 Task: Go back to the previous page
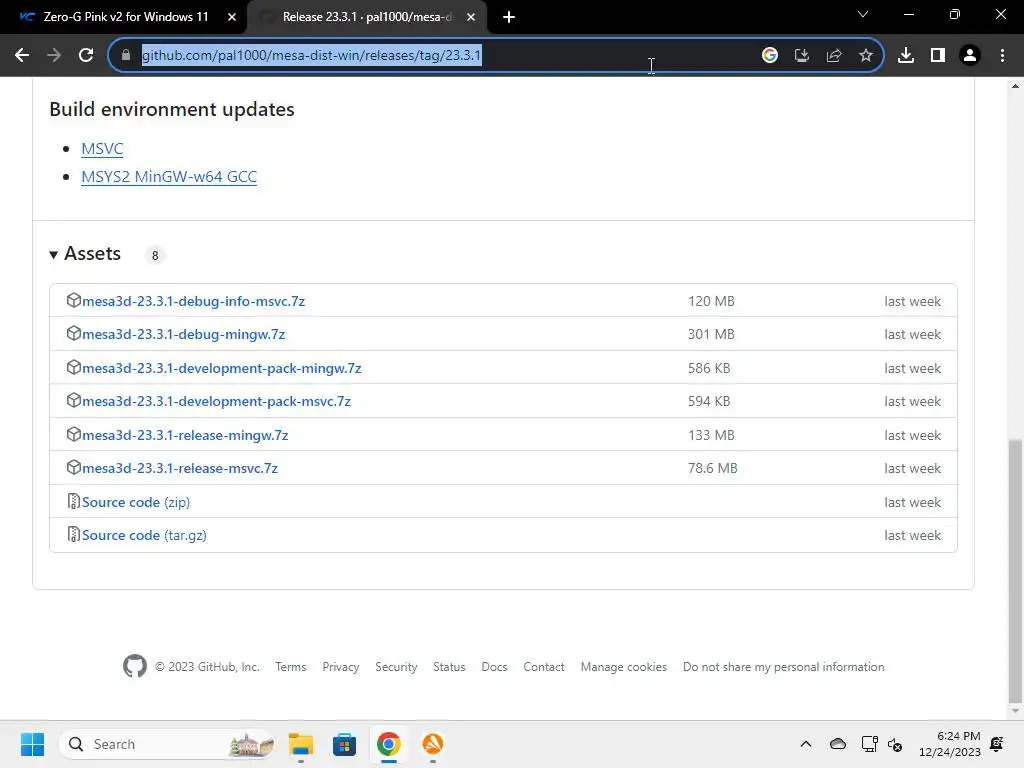22,56
